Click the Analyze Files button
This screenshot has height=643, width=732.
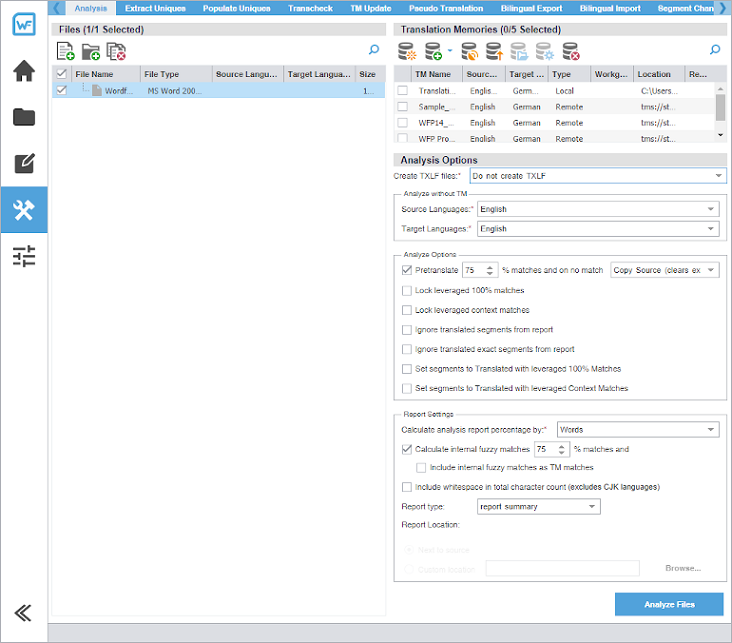coord(668,604)
